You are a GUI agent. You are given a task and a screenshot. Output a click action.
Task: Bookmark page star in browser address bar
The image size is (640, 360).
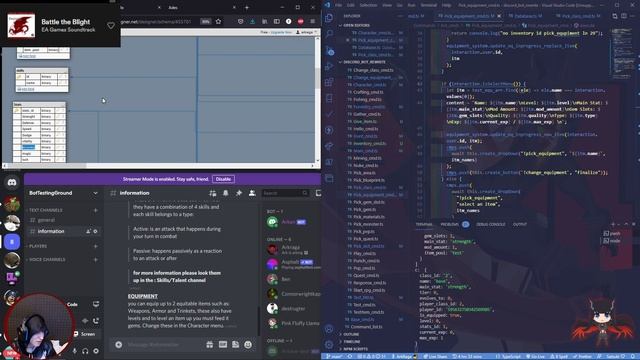(218, 21)
